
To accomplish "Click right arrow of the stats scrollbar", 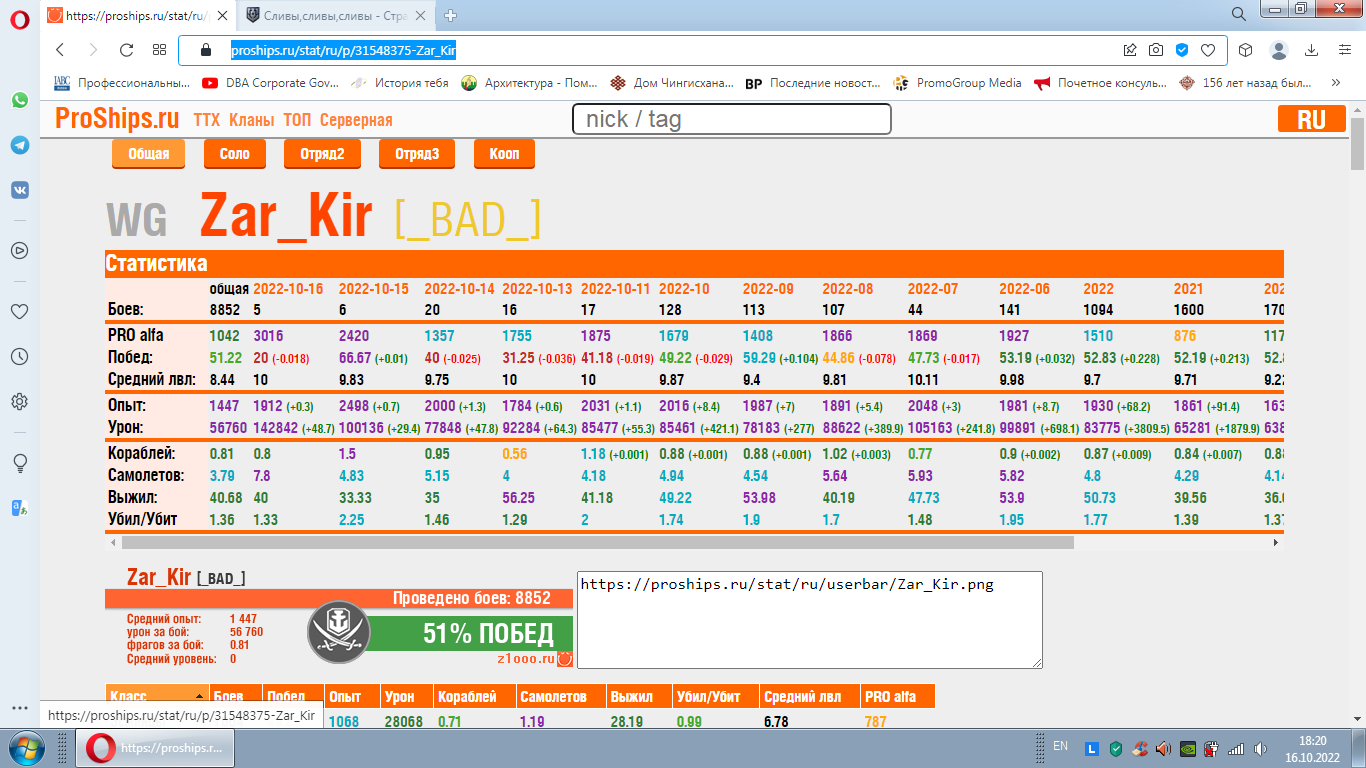I will (1276, 542).
